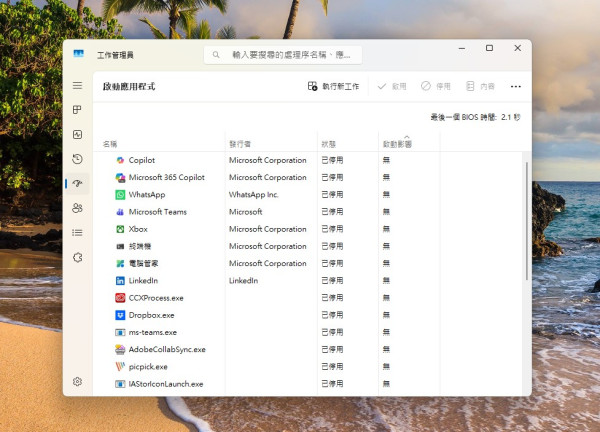The width and height of the screenshot is (600, 432).
Task: Click the 內容 properties button
Action: 480,86
